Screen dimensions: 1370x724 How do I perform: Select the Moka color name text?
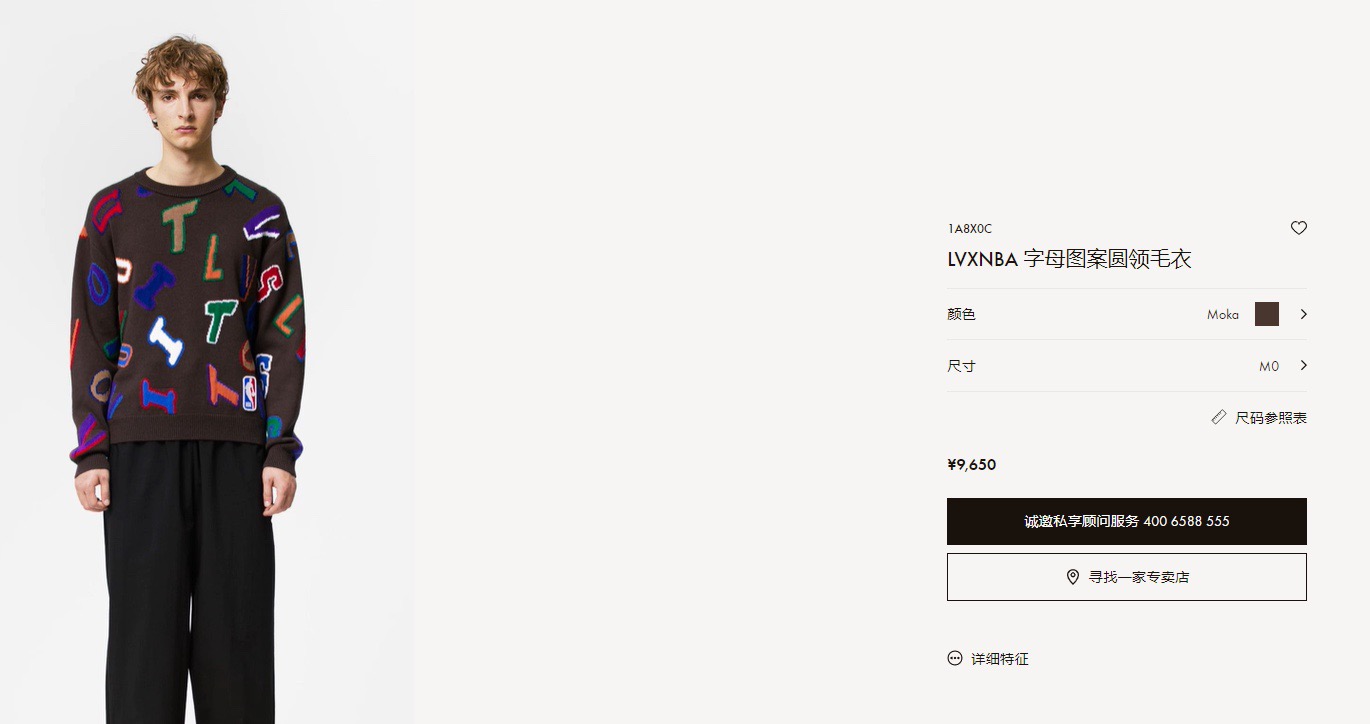coord(1222,315)
